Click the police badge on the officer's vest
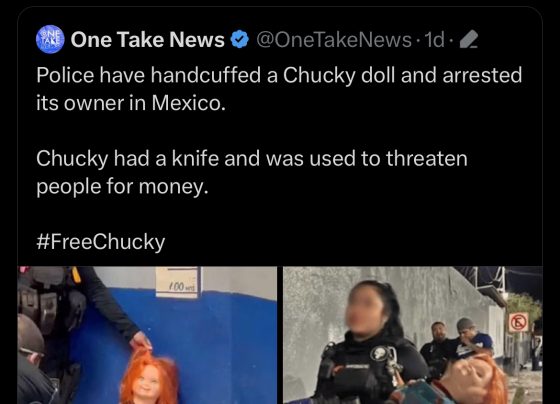 [x=379, y=353]
